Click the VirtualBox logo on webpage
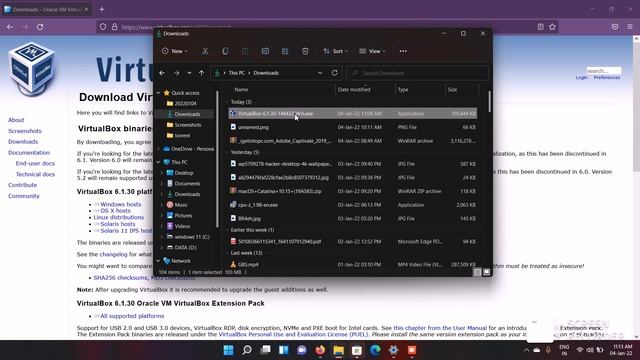The height and width of the screenshot is (360, 640). 31,68
